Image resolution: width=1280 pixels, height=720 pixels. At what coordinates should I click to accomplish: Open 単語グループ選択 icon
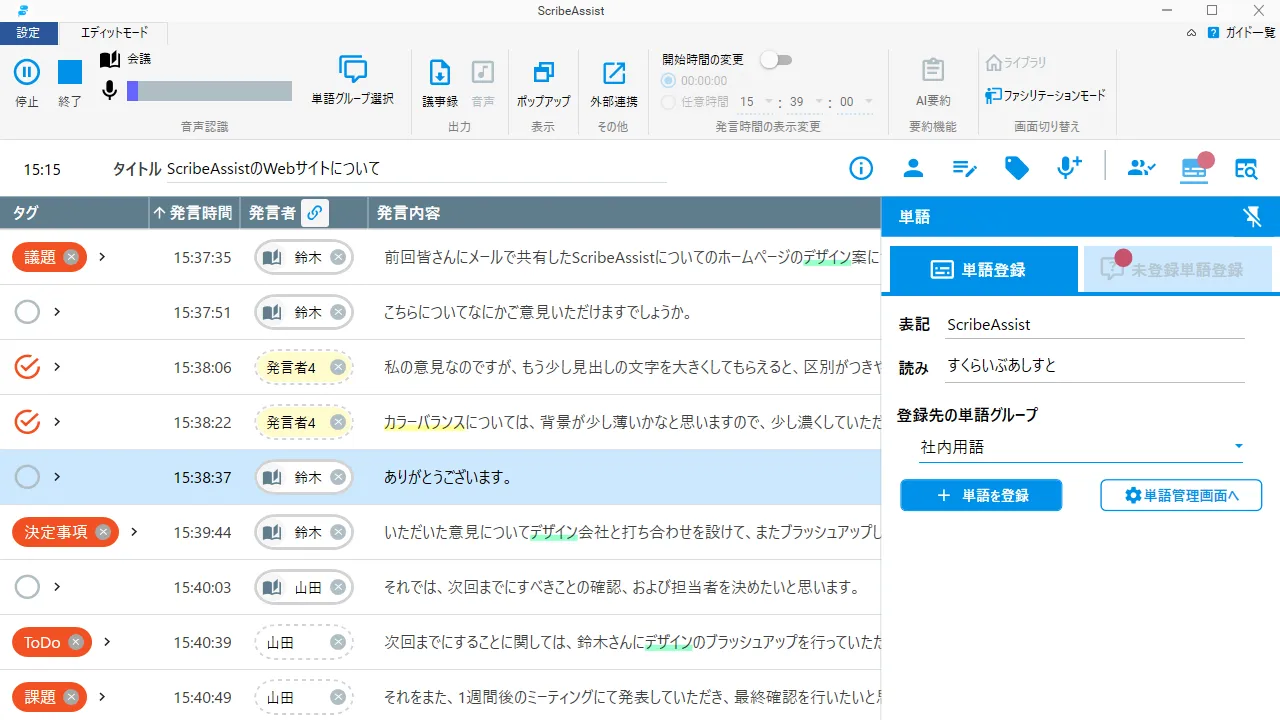point(353,70)
